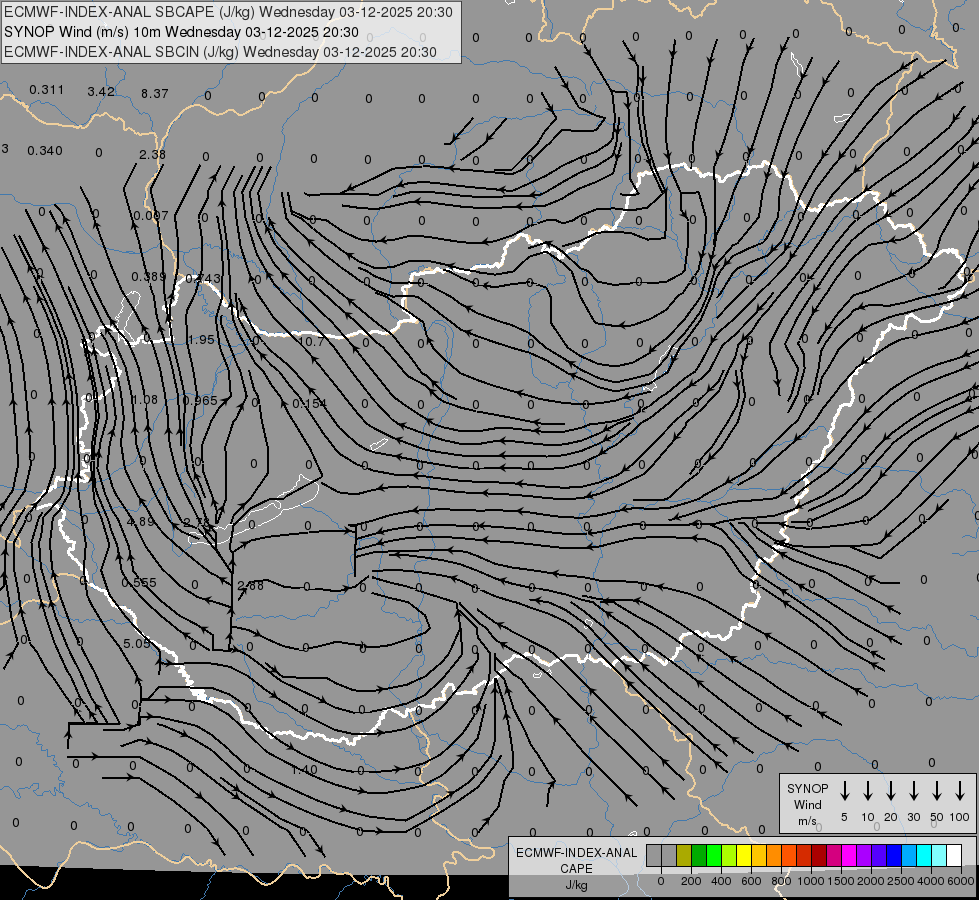Pick the olive swatch left of 200
Screen dimensions: 979x900
684,855
